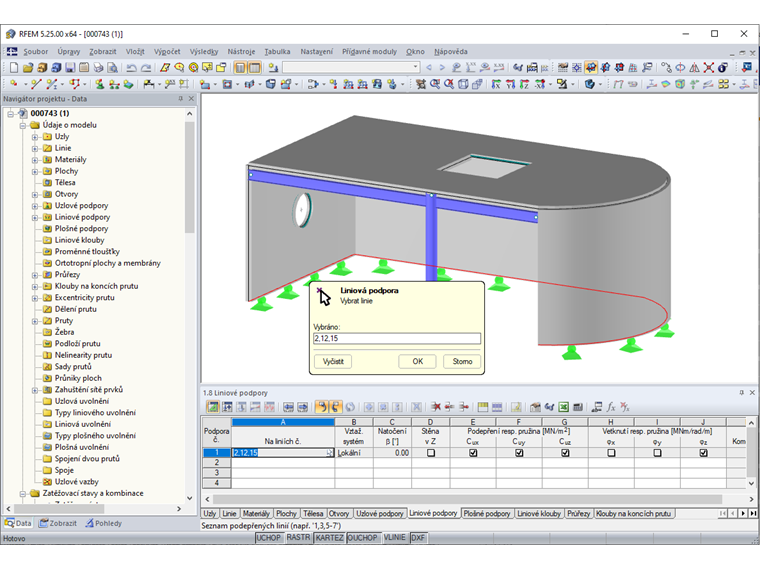The width and height of the screenshot is (760, 570).
Task: Open formula editor fx icon in table toolbar
Action: (611, 407)
